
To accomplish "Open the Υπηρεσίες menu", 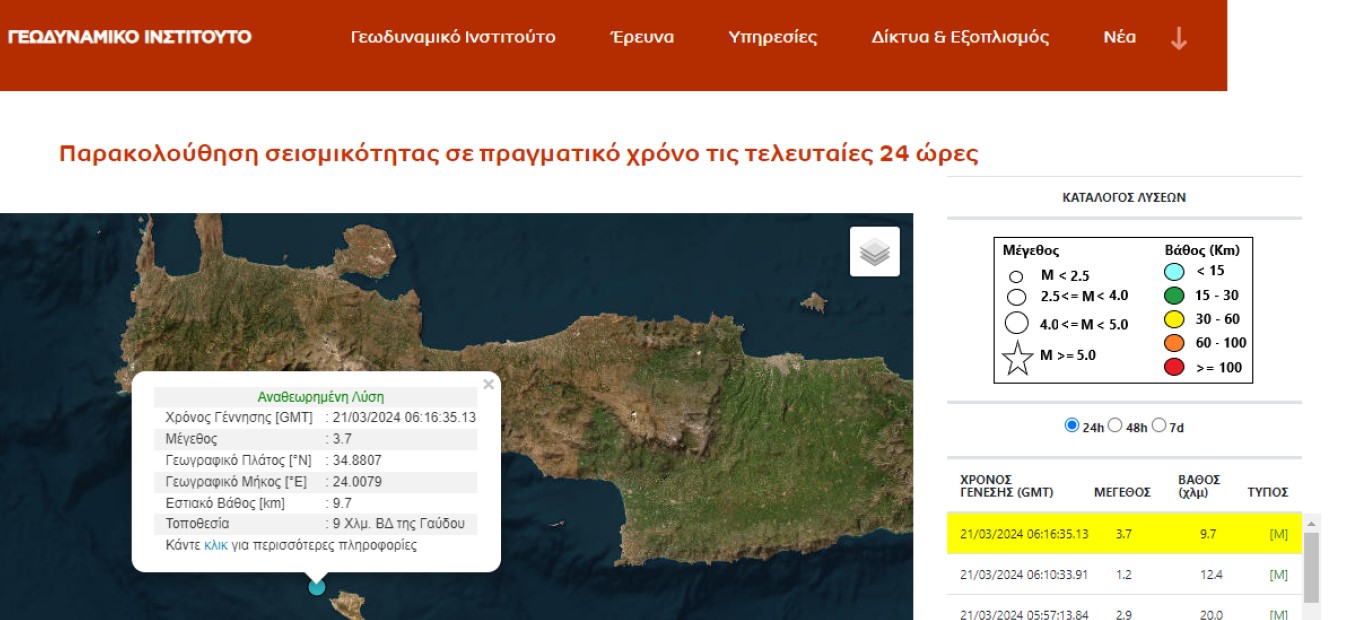I will (x=773, y=38).
